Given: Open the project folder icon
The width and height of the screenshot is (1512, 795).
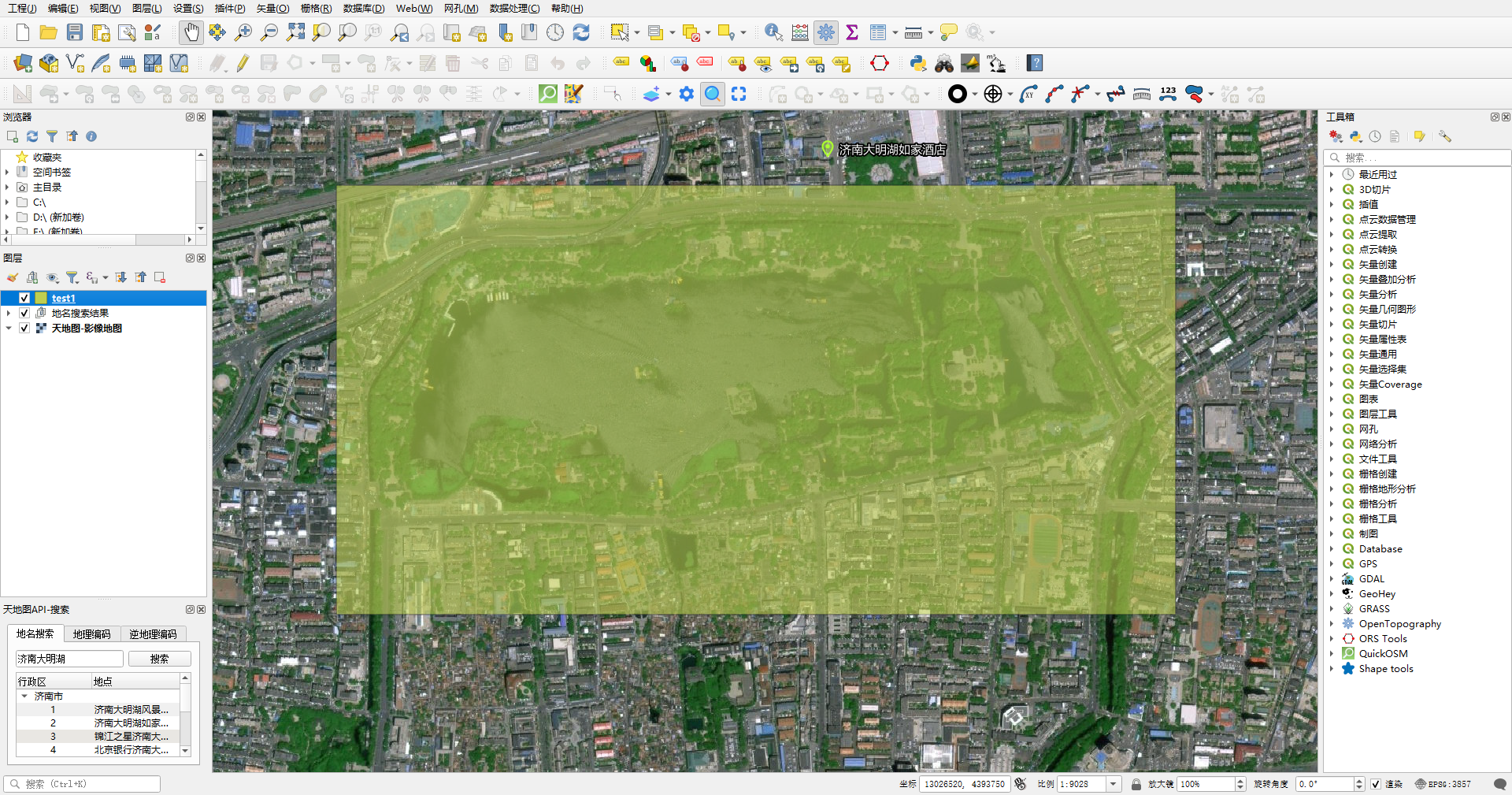Looking at the screenshot, I should pos(49,32).
